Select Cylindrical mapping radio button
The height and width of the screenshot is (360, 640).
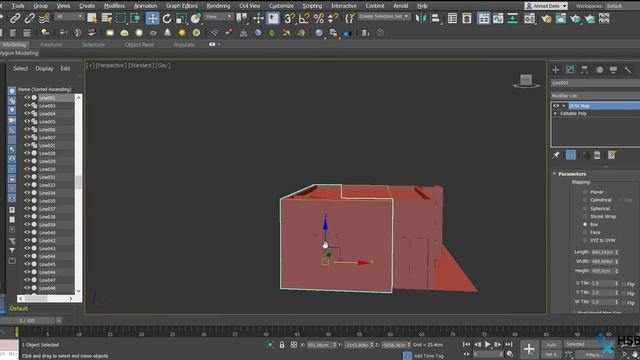click(585, 200)
